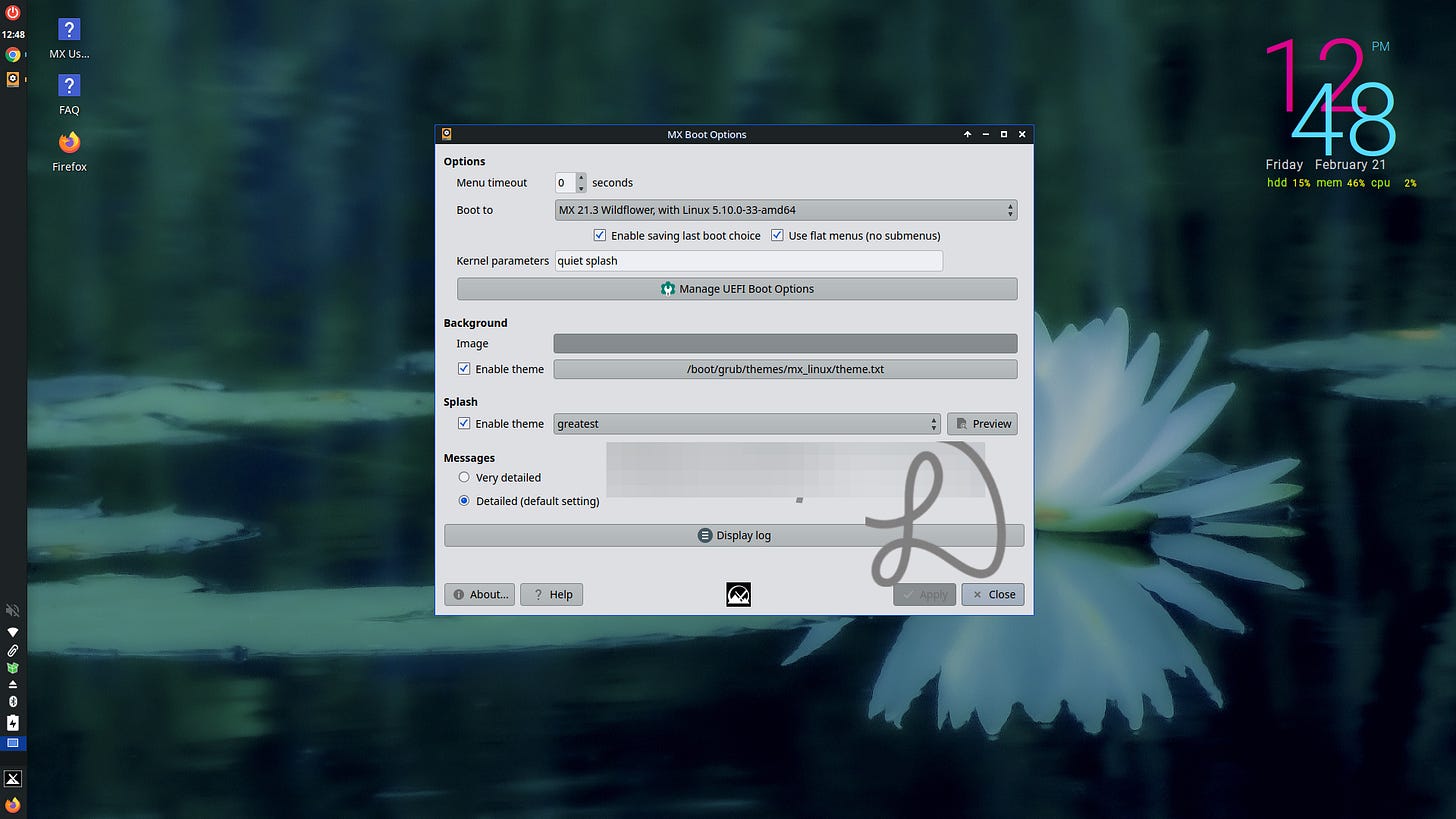Viewport: 1456px width, 819px height.
Task: Maximize the MX Boot Options window
Action: tap(1004, 134)
